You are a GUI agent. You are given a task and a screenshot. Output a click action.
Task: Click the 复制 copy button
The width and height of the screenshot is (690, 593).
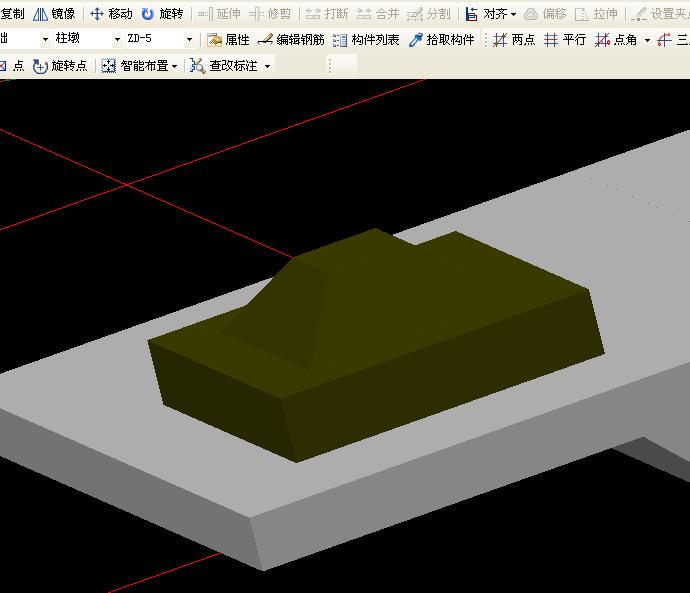click(12, 14)
